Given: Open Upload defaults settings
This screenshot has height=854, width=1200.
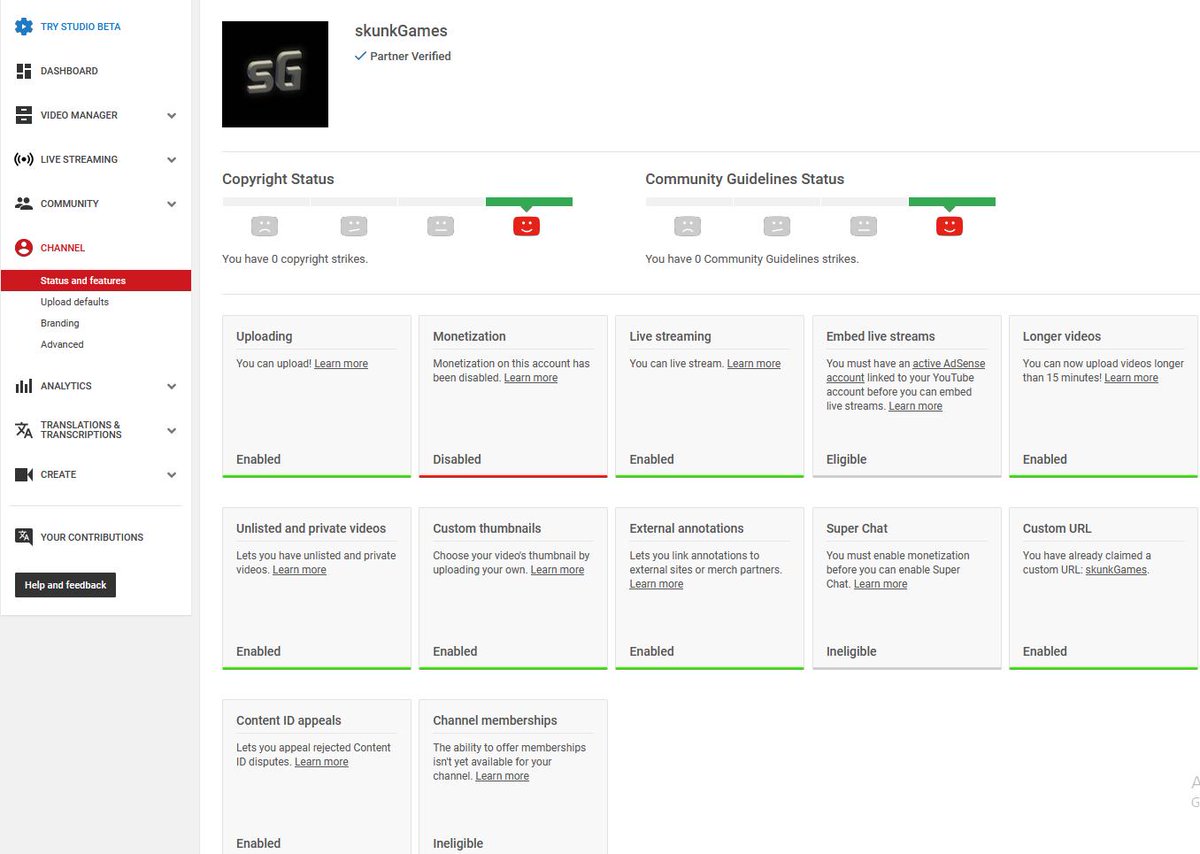Looking at the screenshot, I should [75, 302].
